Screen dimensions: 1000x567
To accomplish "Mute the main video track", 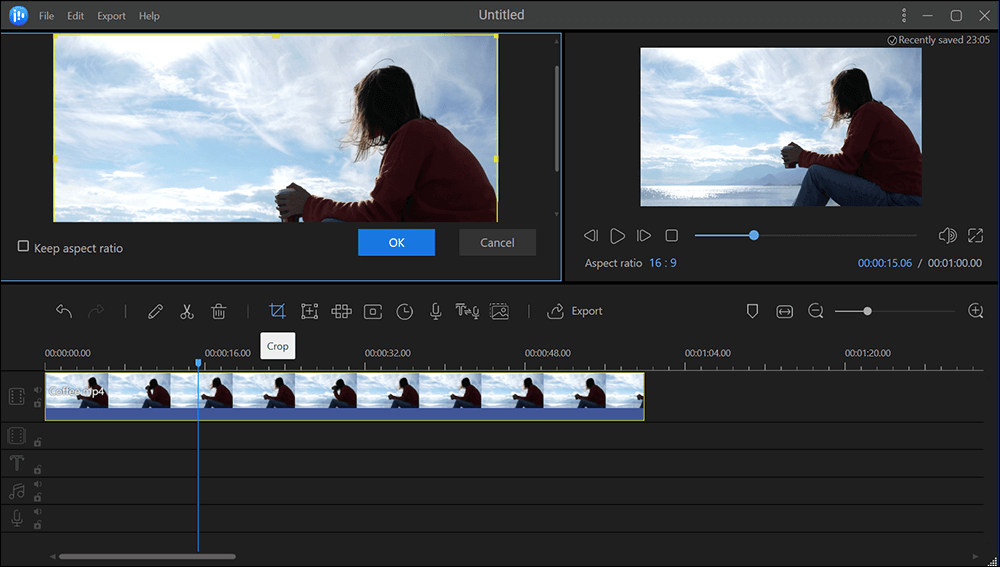I will tap(38, 390).
